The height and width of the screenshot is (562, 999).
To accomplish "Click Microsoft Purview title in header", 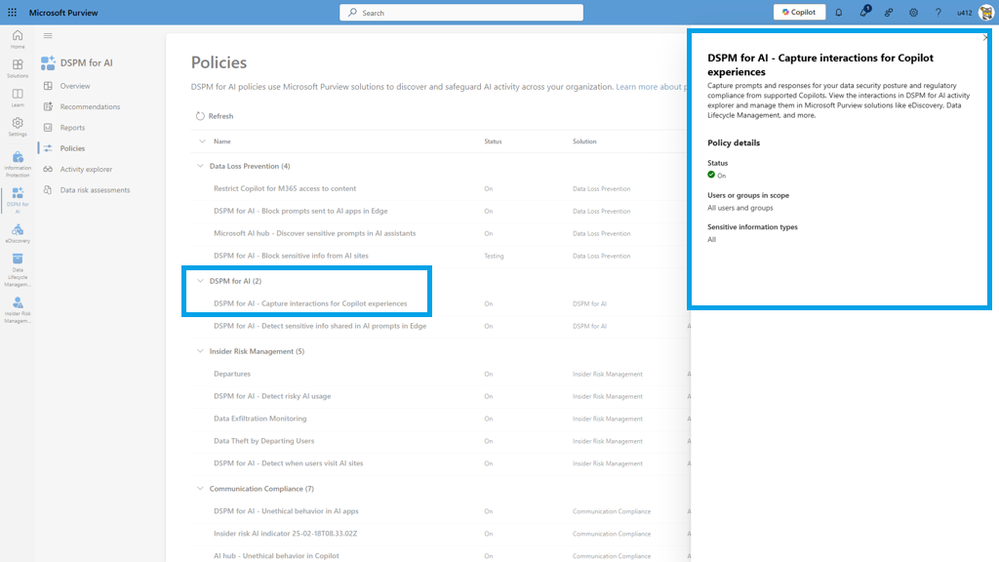I will (x=63, y=12).
